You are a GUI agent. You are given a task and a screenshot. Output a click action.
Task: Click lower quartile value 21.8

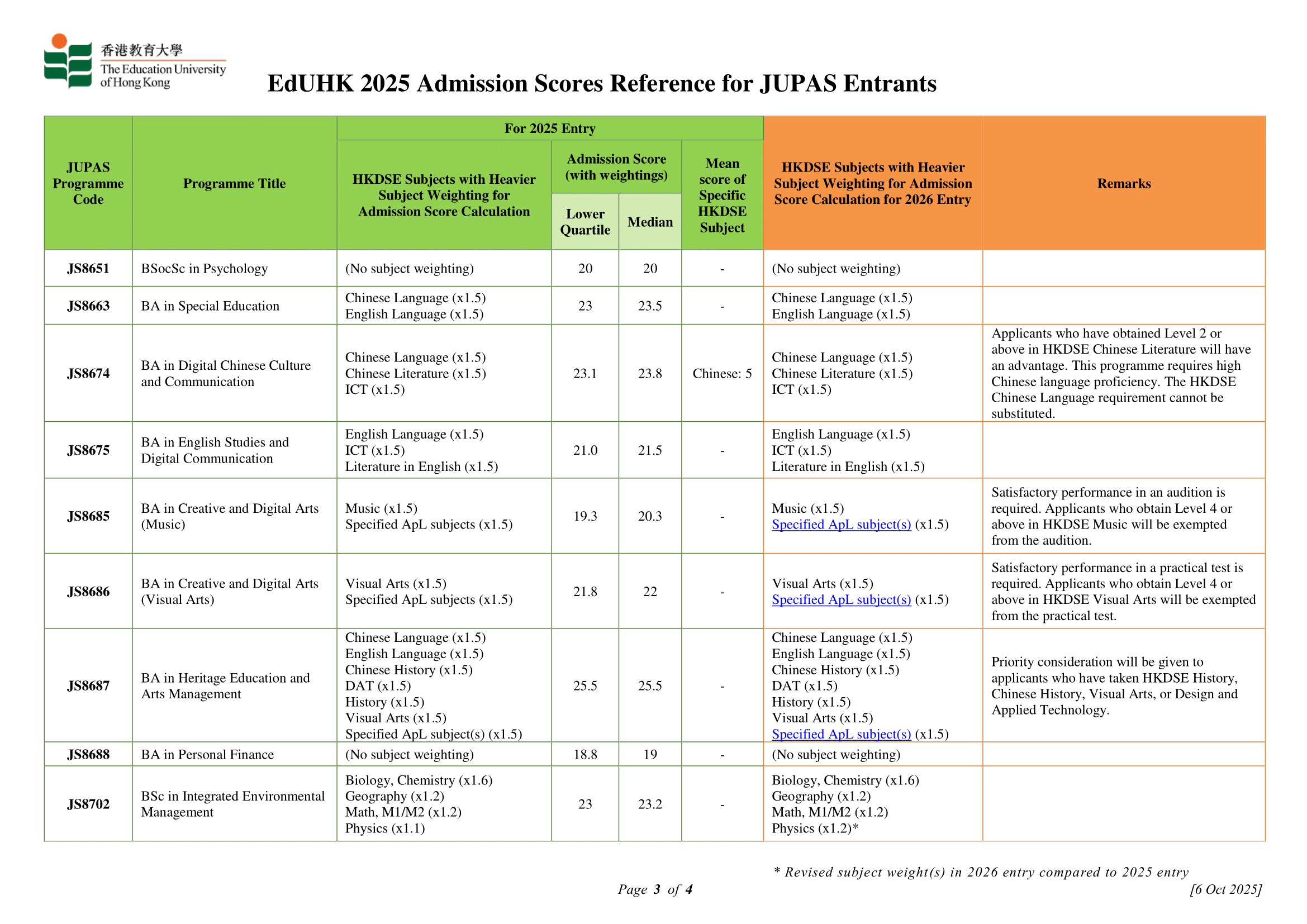[585, 592]
